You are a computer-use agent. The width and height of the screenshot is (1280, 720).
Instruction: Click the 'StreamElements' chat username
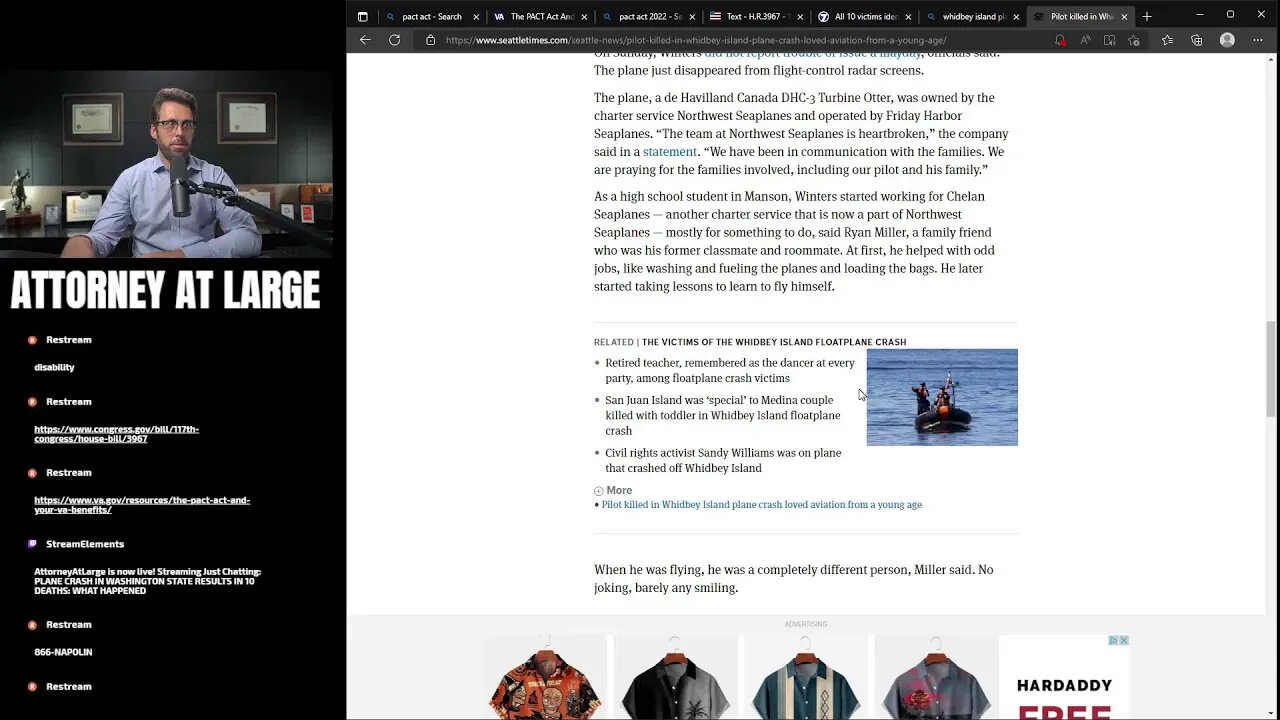[85, 544]
